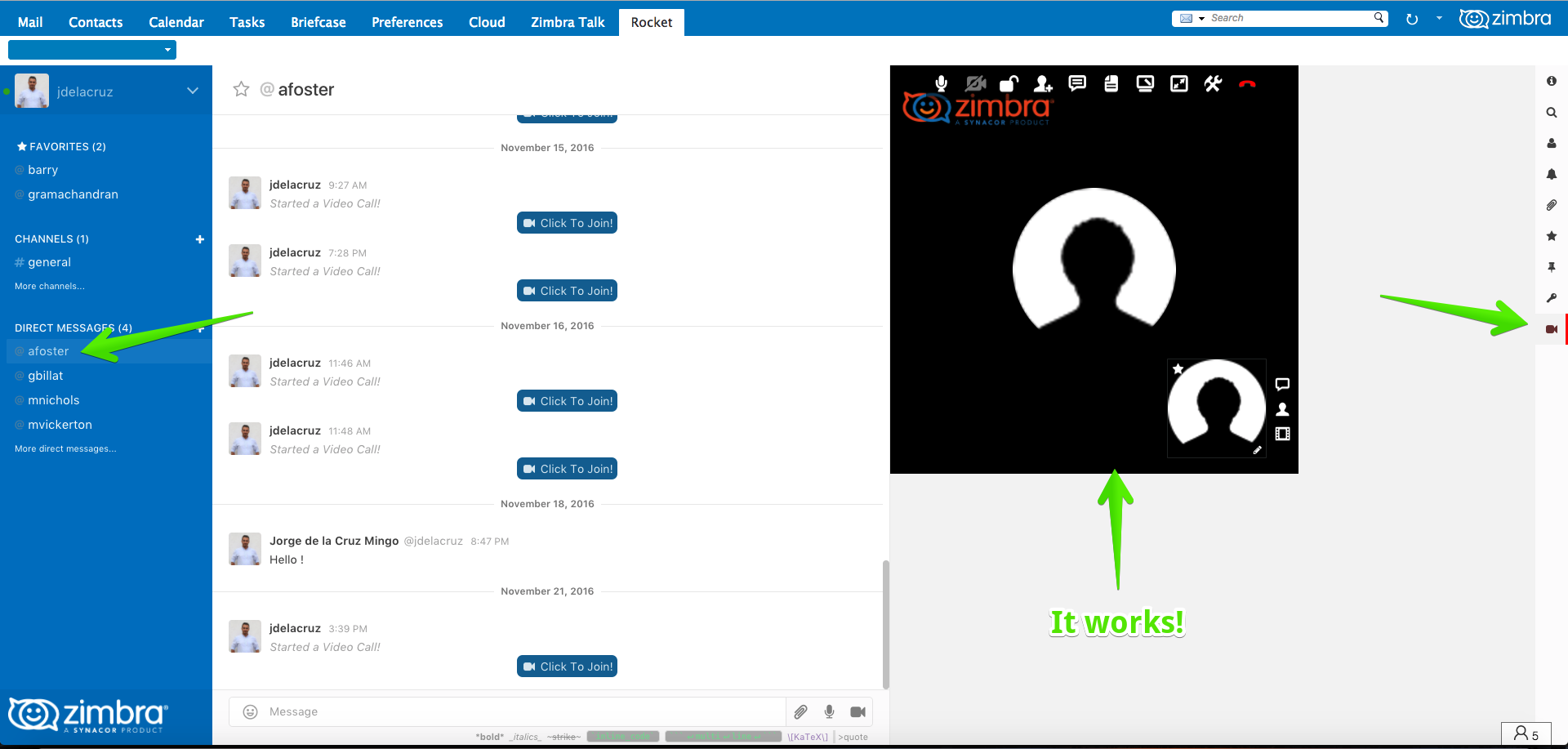Expand the jdelacruz account menu chevron
1568x749 pixels.
click(193, 91)
